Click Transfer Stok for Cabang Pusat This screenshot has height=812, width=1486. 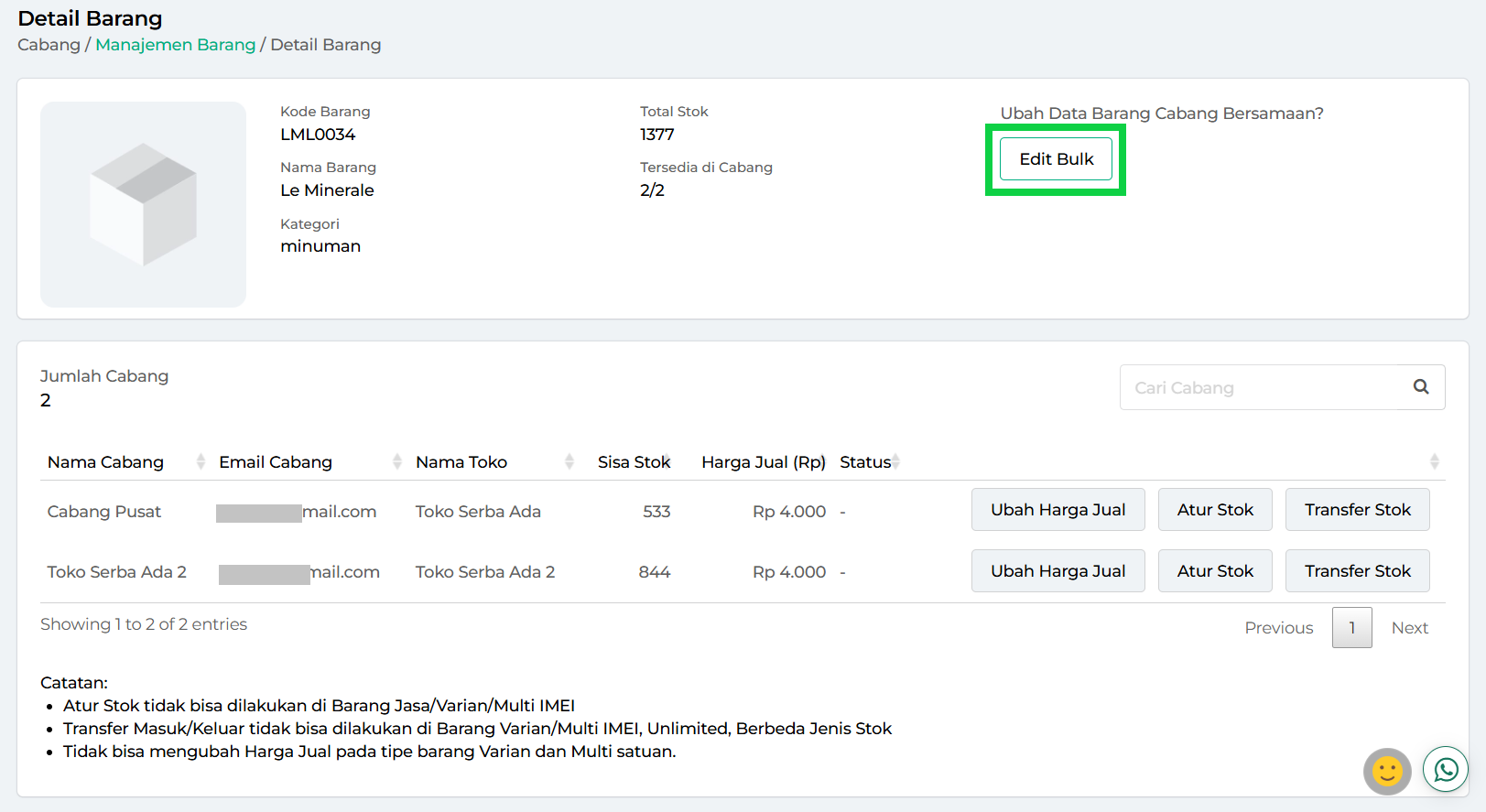coord(1357,510)
